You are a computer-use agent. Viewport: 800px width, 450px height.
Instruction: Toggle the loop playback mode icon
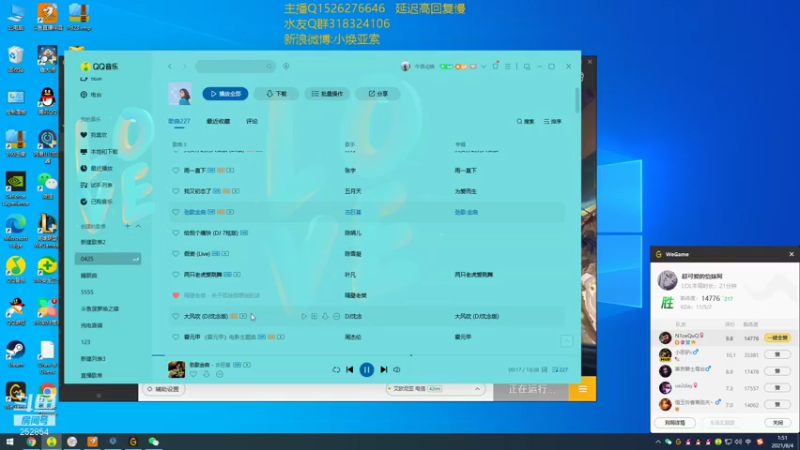336,369
